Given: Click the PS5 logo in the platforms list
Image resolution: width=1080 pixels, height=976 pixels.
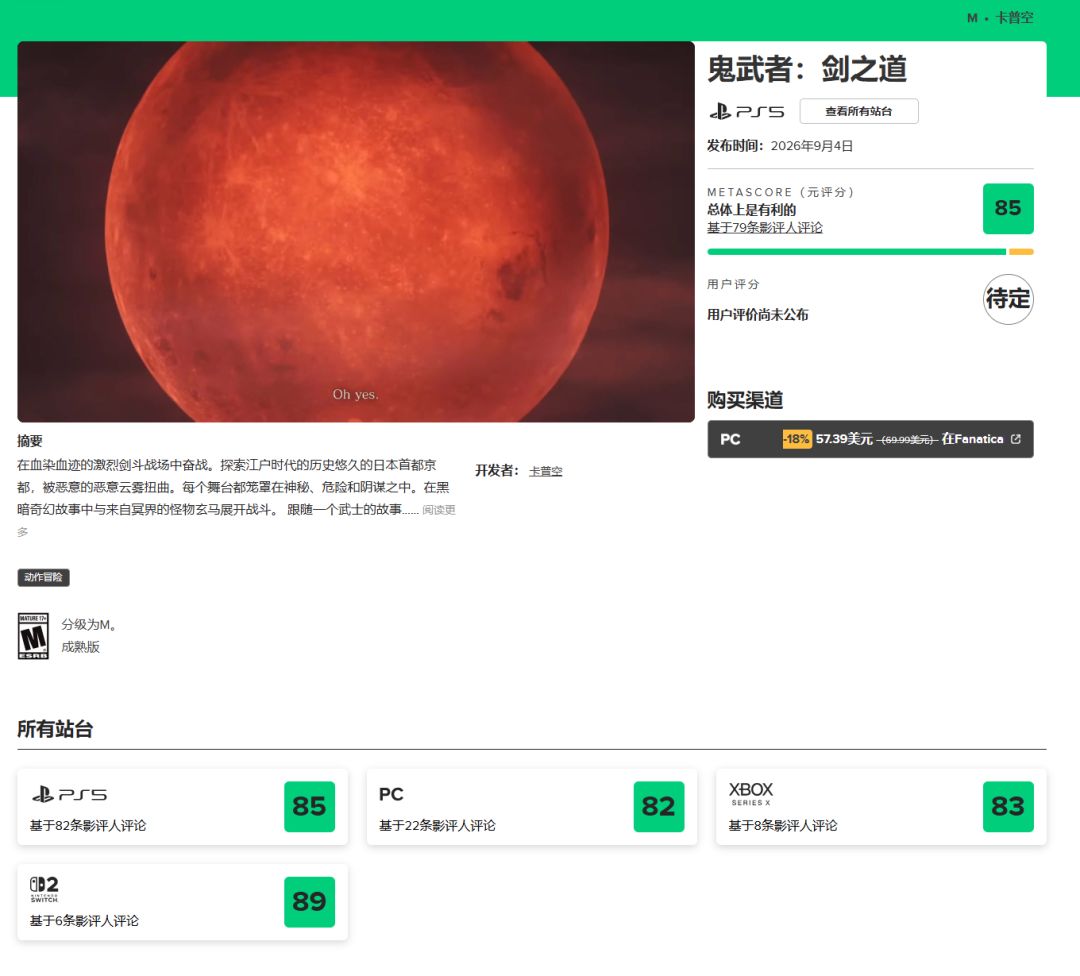Looking at the screenshot, I should coord(69,795).
